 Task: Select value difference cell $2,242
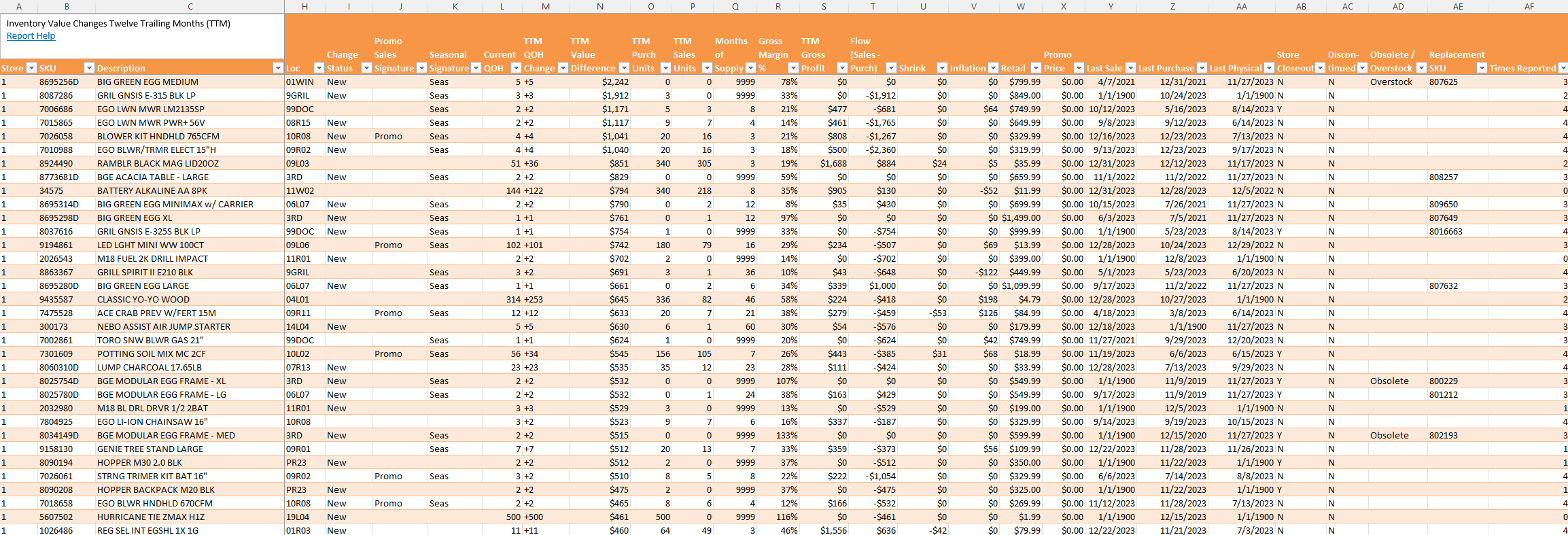click(600, 82)
